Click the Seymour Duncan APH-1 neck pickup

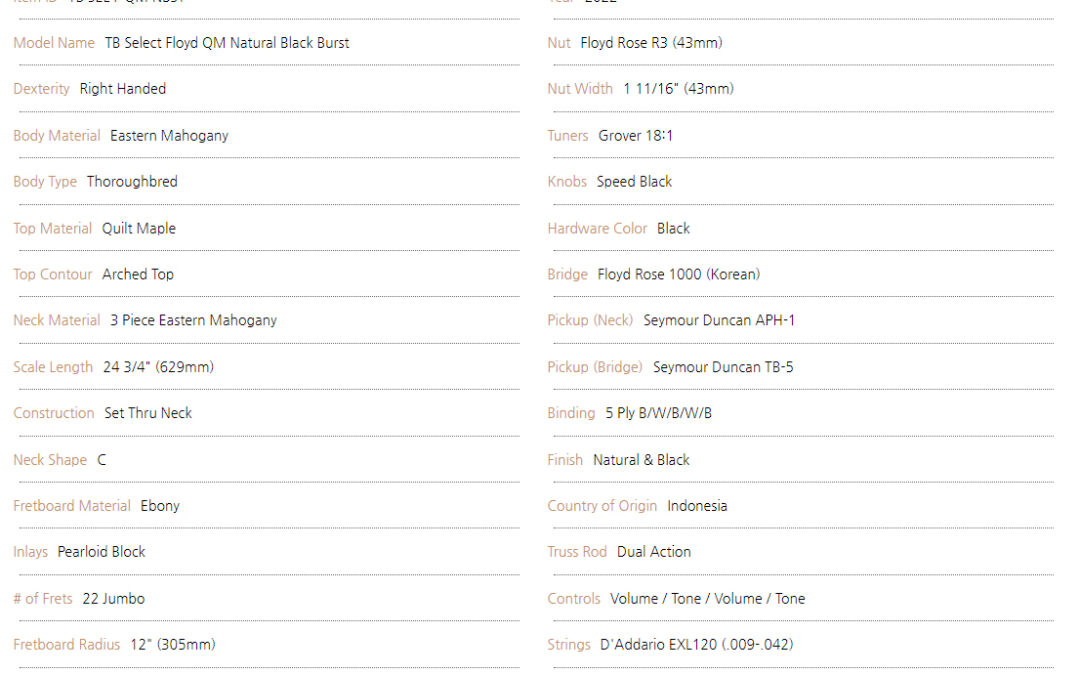pyautogui.click(x=718, y=320)
